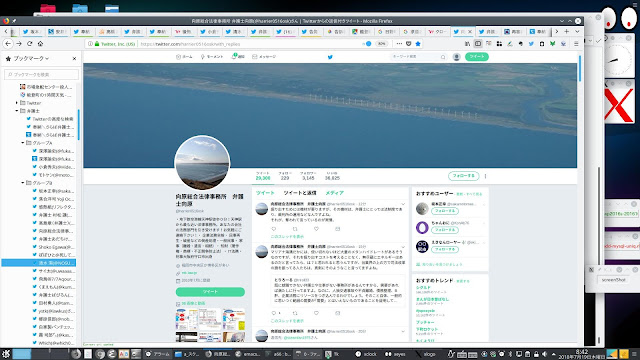Open profile avatar menu in Twitter header
The height and width of the screenshot is (360, 640).
[x=457, y=57]
